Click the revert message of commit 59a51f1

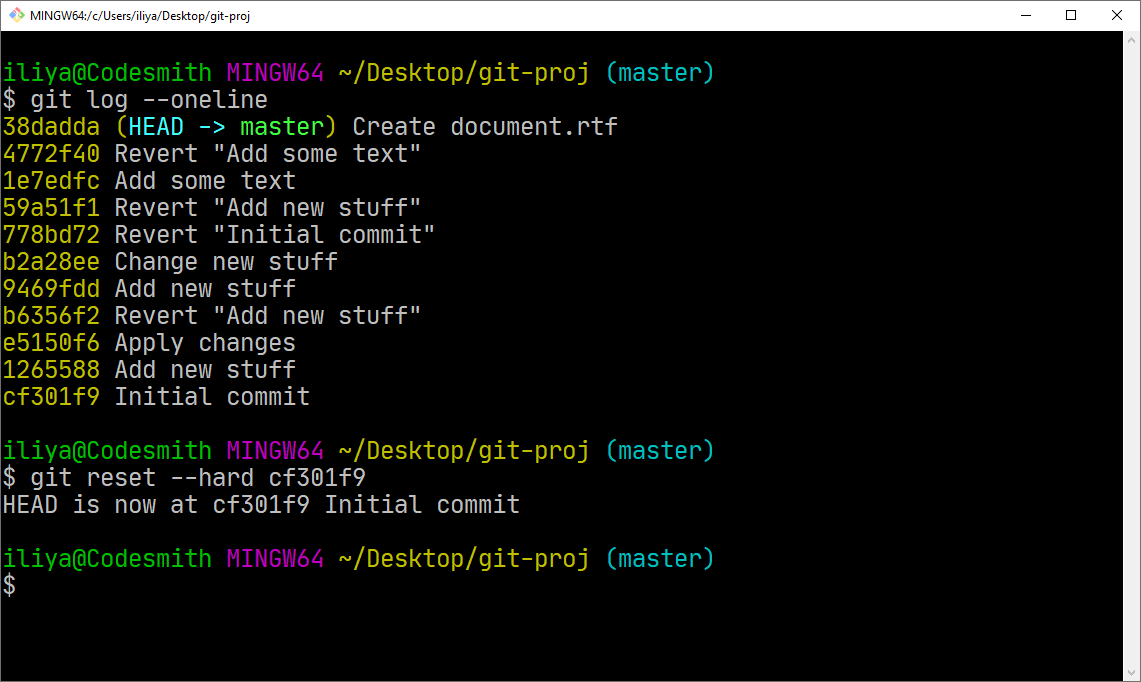coord(268,207)
